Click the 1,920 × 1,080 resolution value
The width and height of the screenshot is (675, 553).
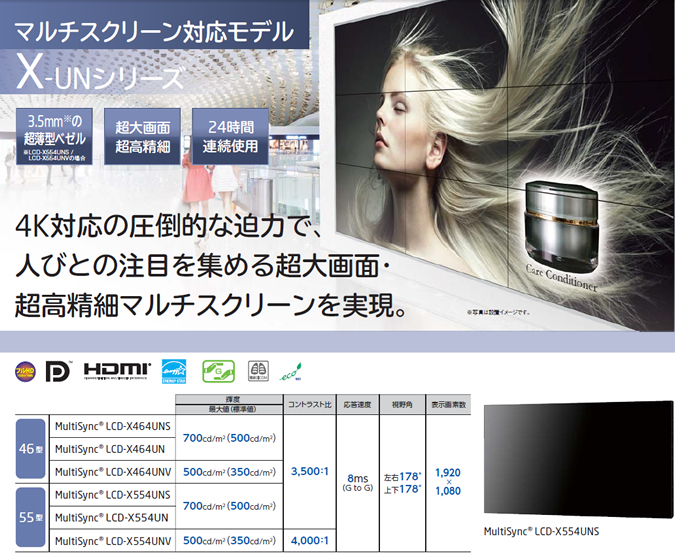point(448,482)
